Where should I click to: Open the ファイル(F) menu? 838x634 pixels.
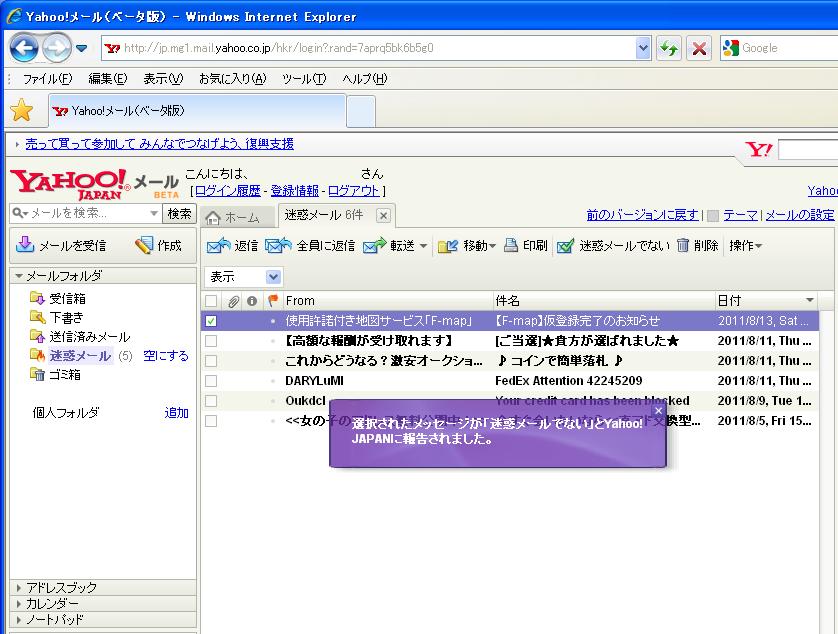point(47,79)
